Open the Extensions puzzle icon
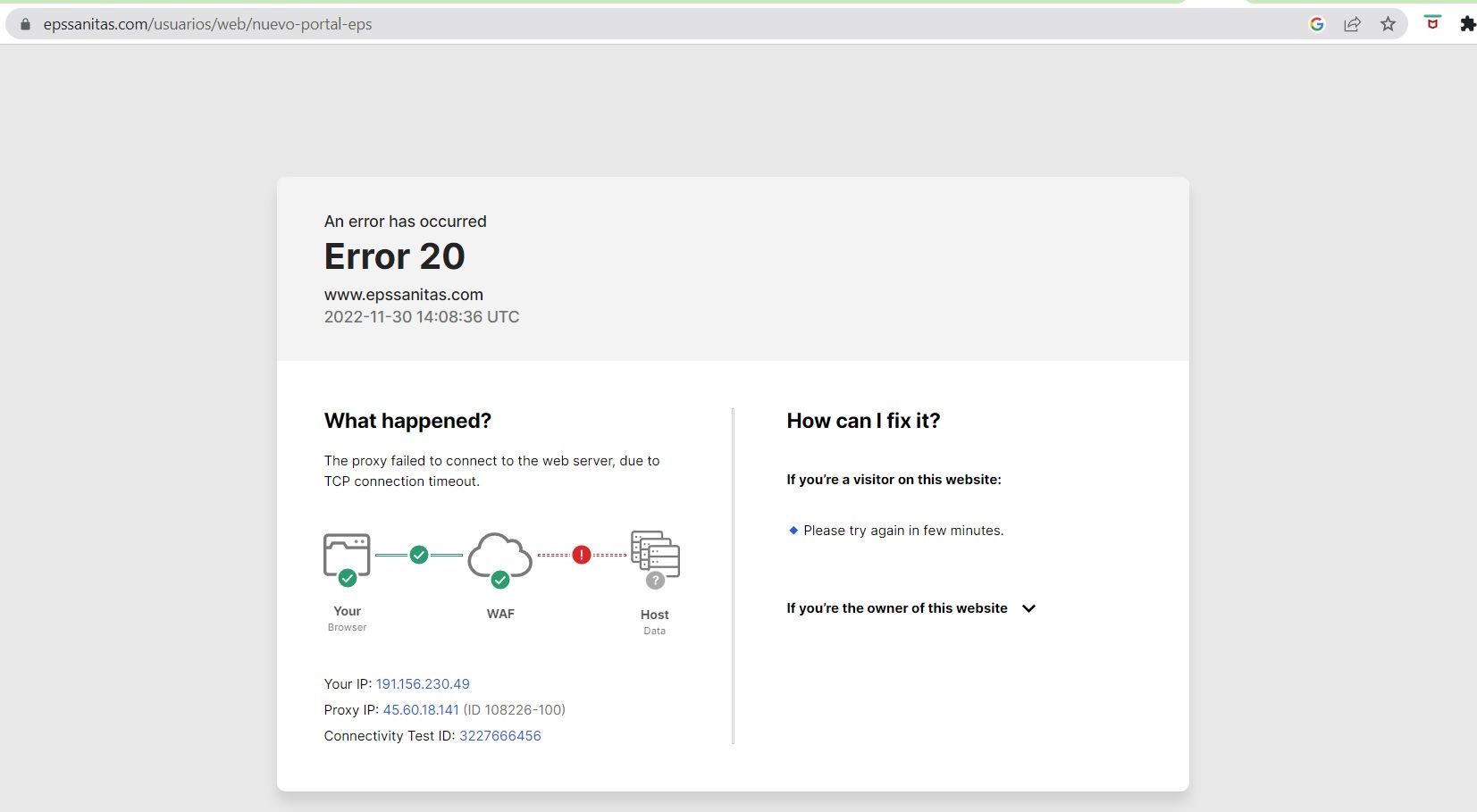The width and height of the screenshot is (1477, 812). pyautogui.click(x=1468, y=24)
